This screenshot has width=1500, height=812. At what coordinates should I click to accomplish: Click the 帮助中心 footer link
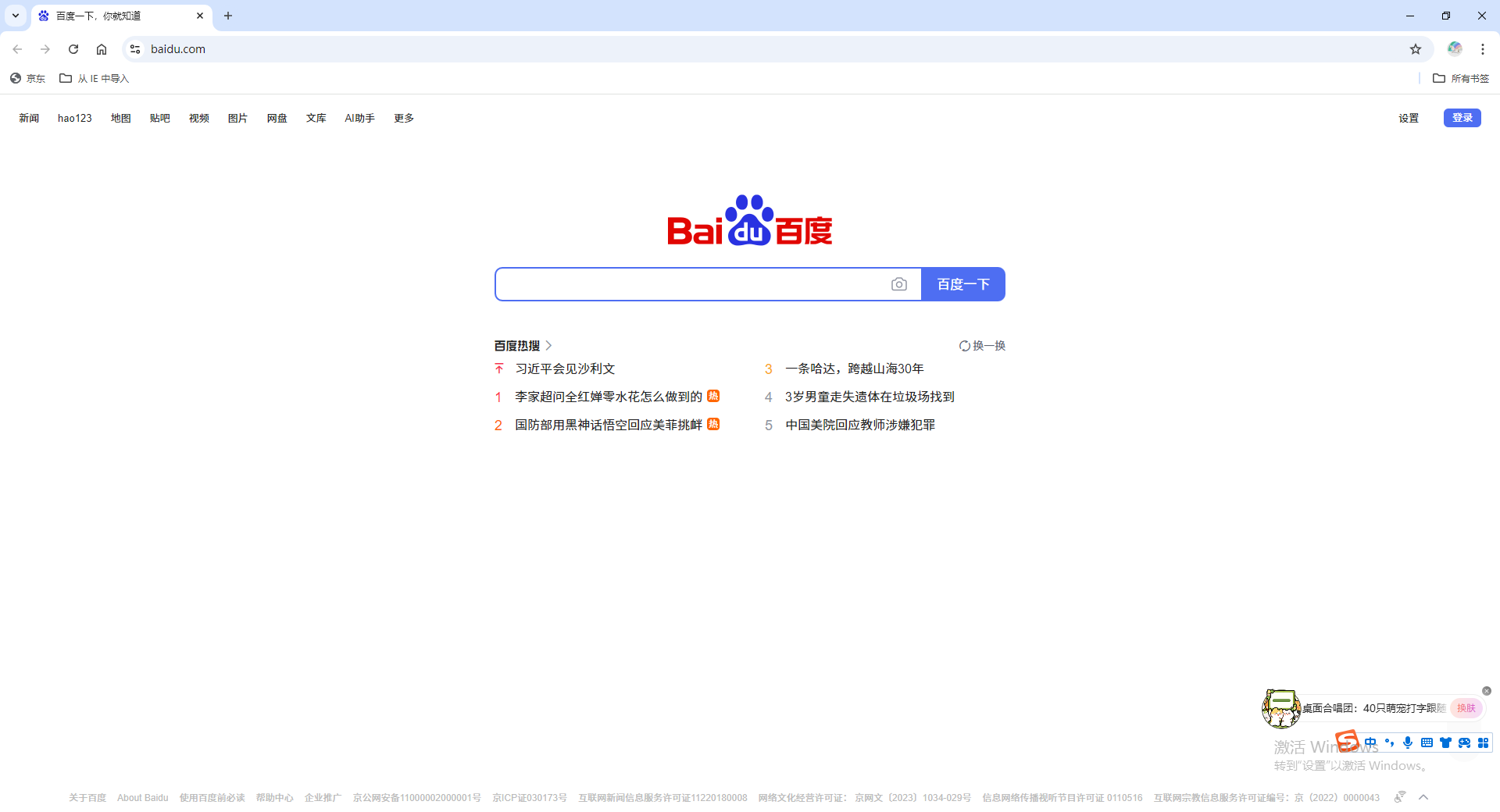click(x=275, y=798)
